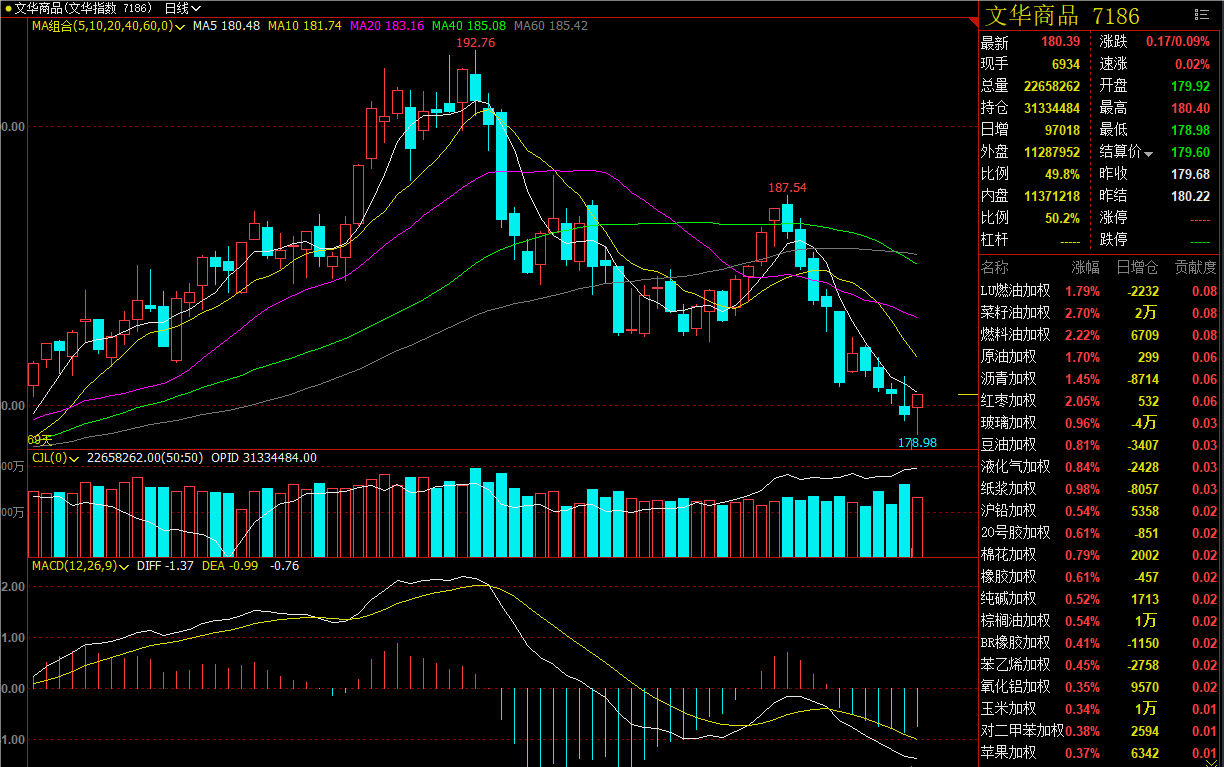Screen dimensions: 1224x767
Task: Select the 原油加权 row
Action: [x=1099, y=357]
